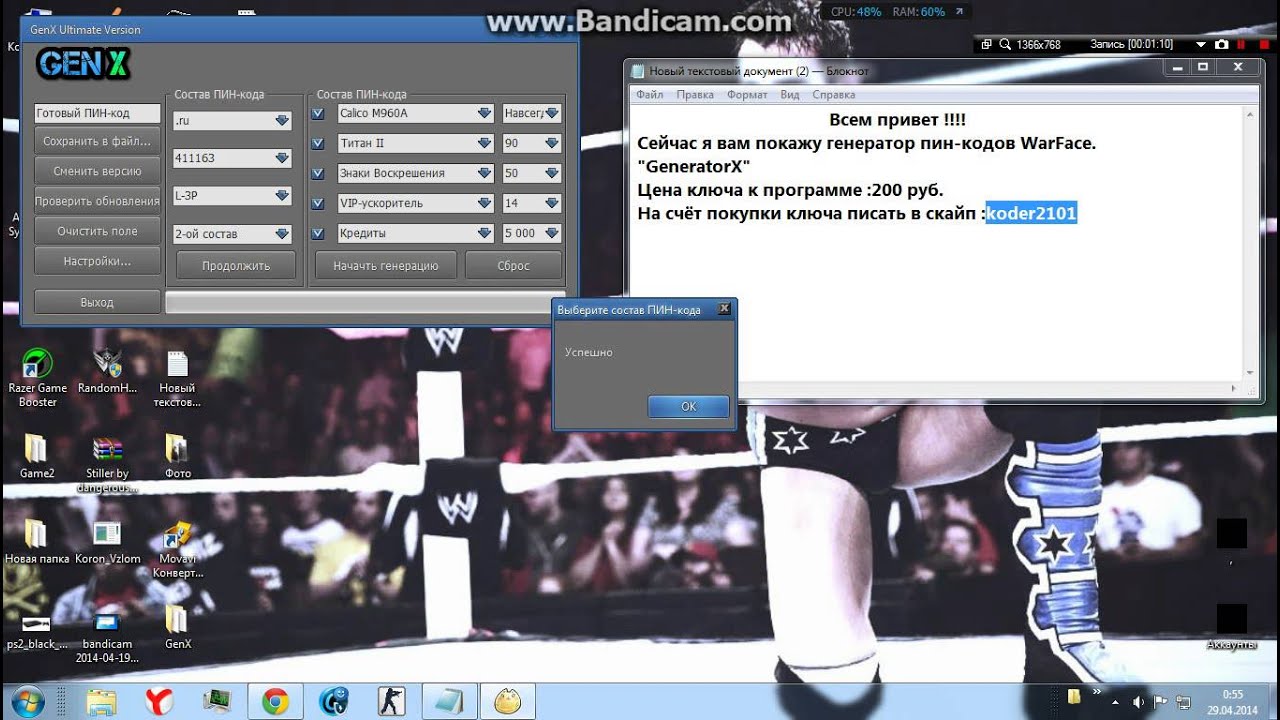Click Проверить обновления button
The image size is (1280, 720).
pos(97,201)
